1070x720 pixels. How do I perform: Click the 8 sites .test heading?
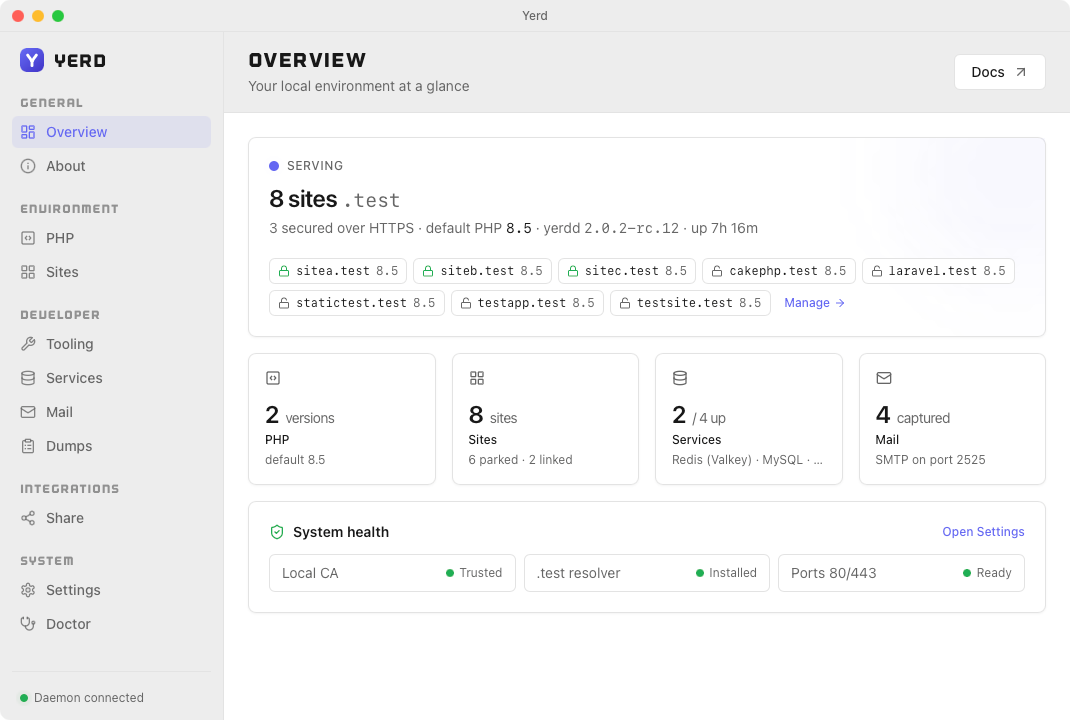[334, 199]
